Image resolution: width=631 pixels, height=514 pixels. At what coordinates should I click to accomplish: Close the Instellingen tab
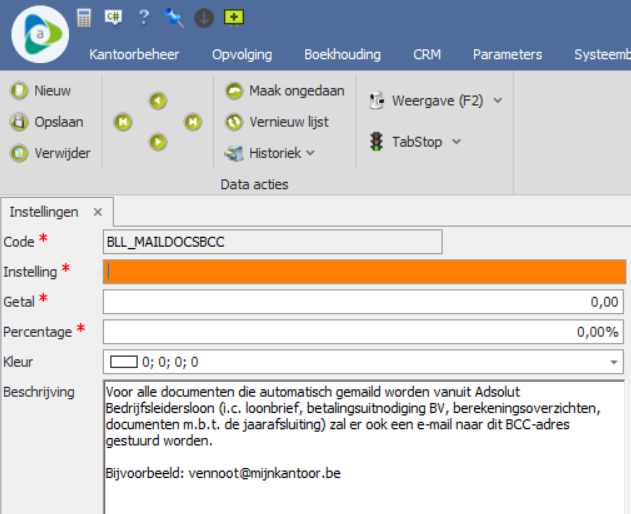pos(98,212)
